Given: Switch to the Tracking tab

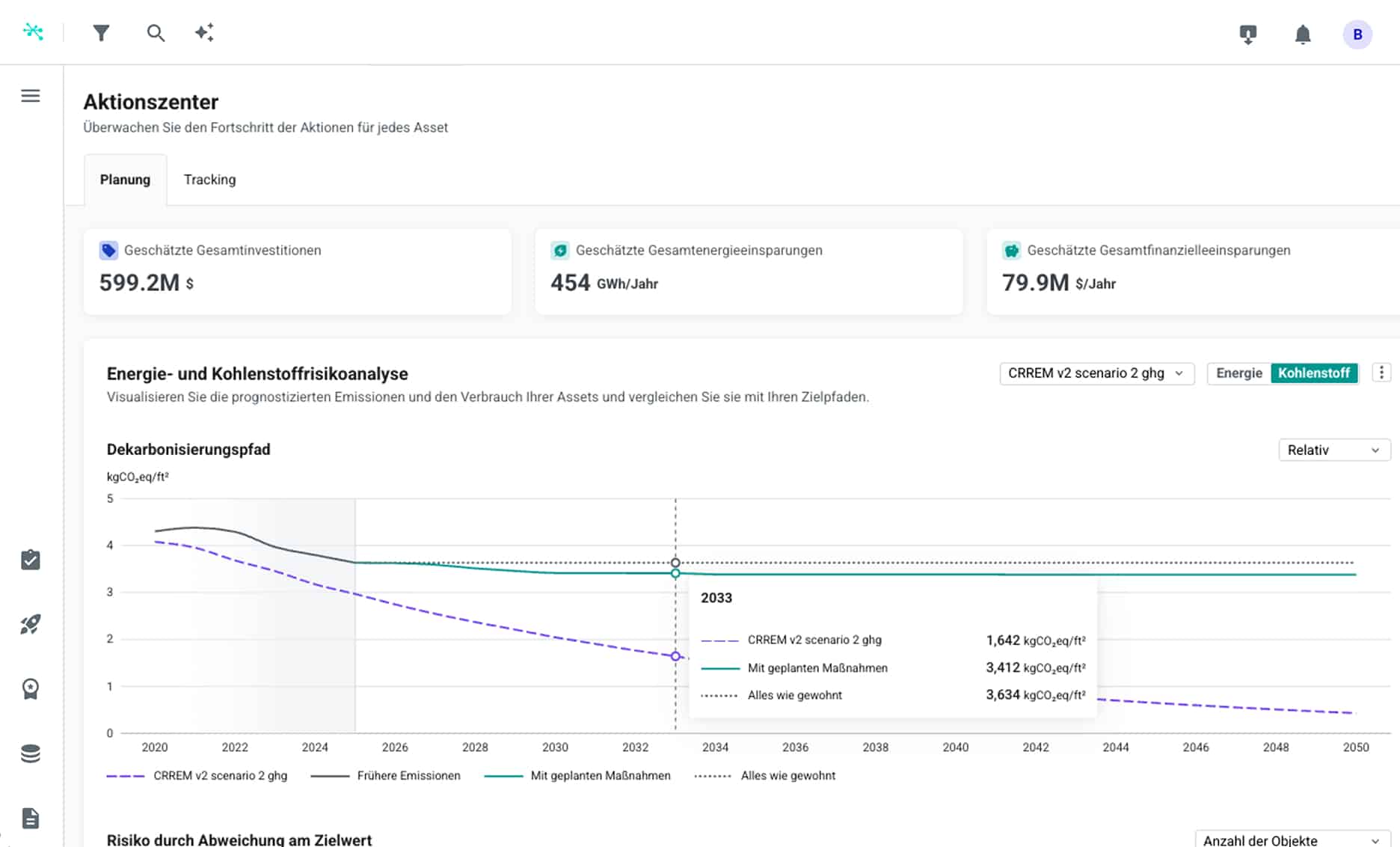Looking at the screenshot, I should [209, 180].
